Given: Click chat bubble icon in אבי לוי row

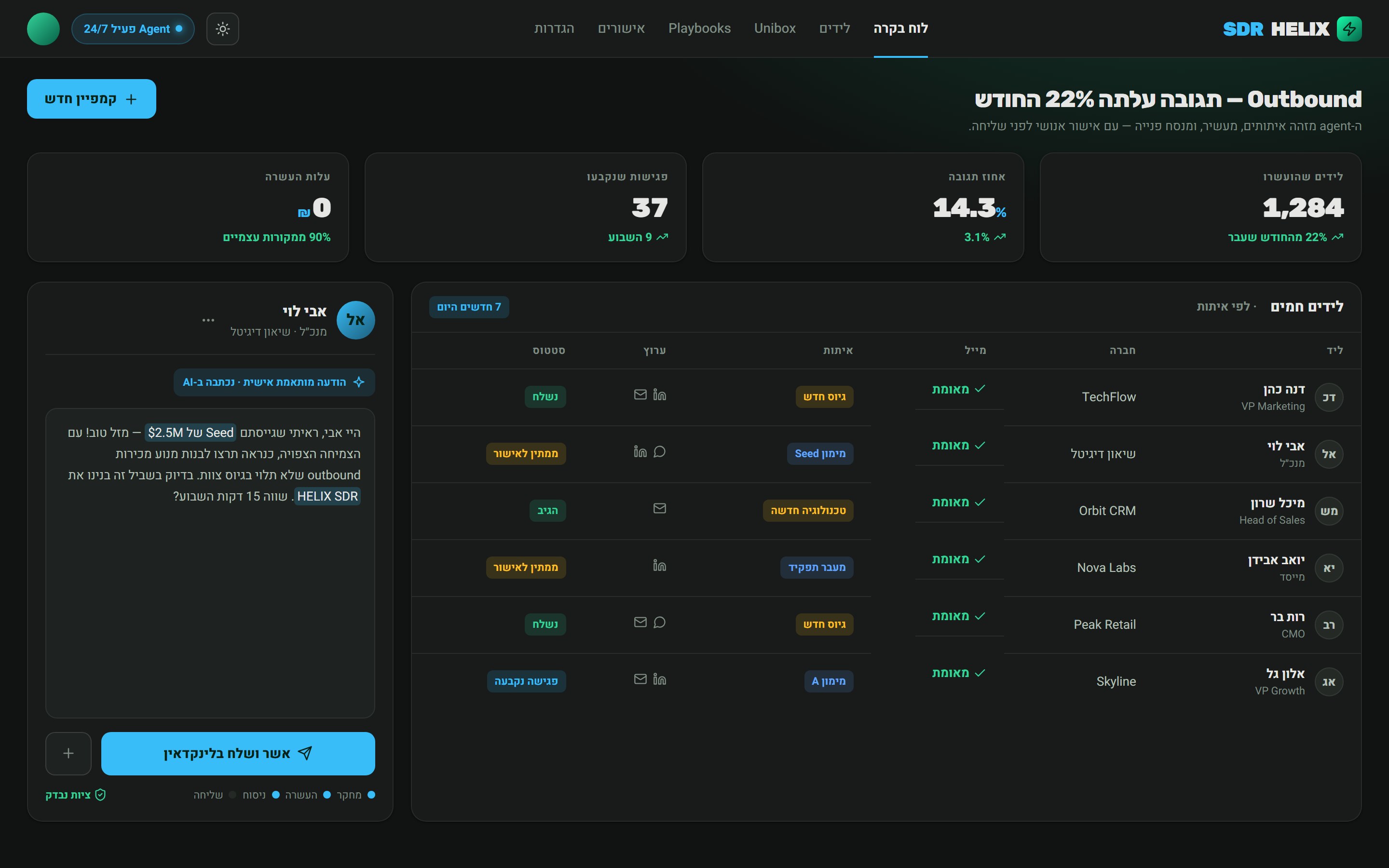Looking at the screenshot, I should pos(659,452).
